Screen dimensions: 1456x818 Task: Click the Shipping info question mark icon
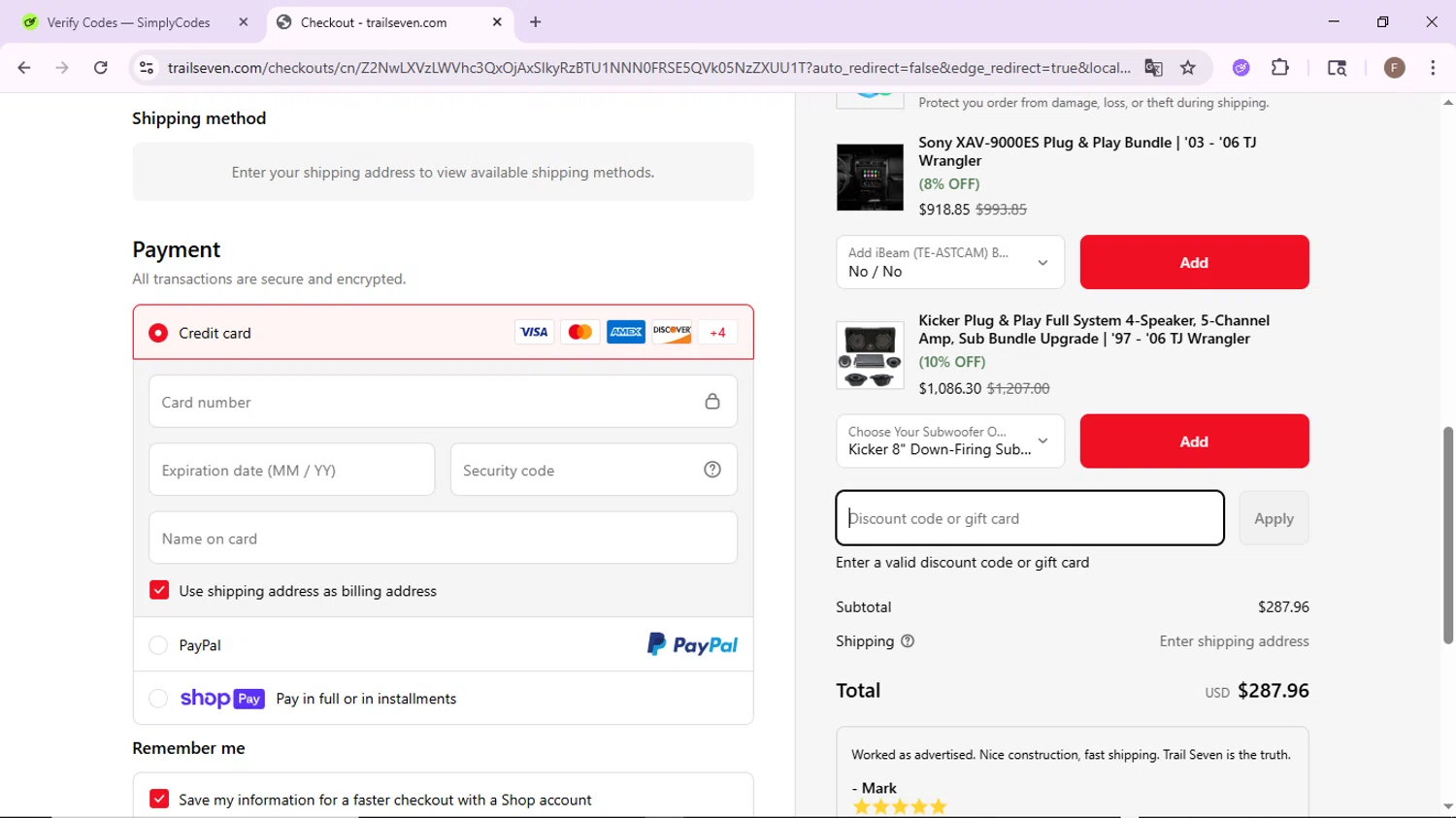coord(908,641)
